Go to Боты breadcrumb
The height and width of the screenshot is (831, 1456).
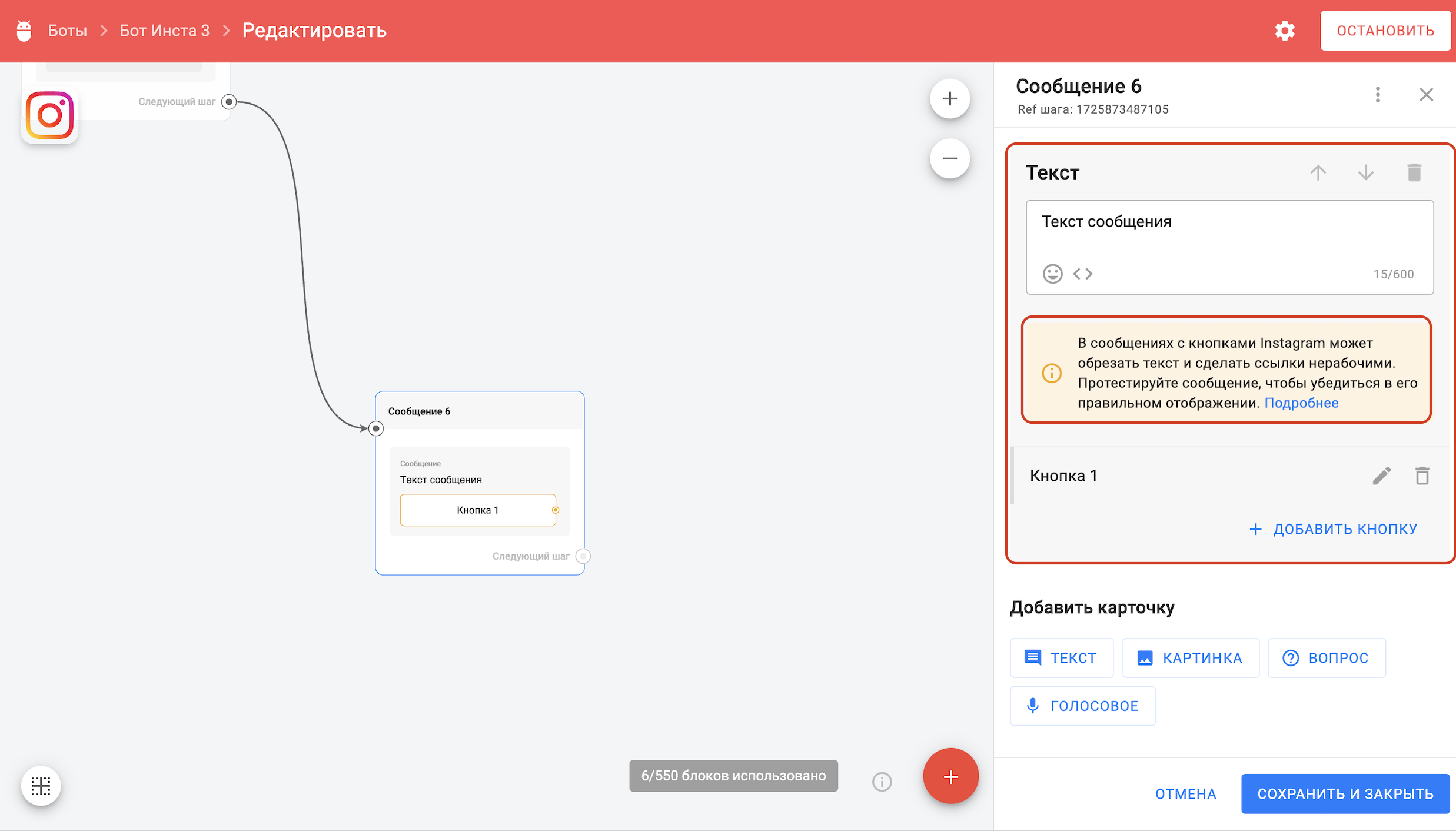pos(67,31)
